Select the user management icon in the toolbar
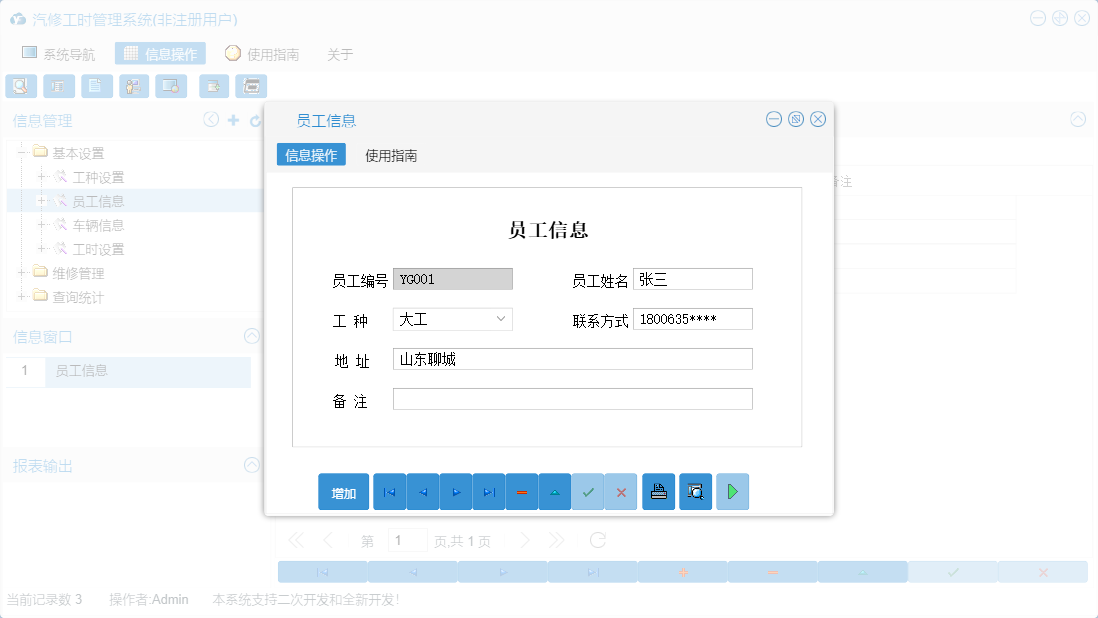Viewport: 1098px width, 618px height. click(133, 86)
